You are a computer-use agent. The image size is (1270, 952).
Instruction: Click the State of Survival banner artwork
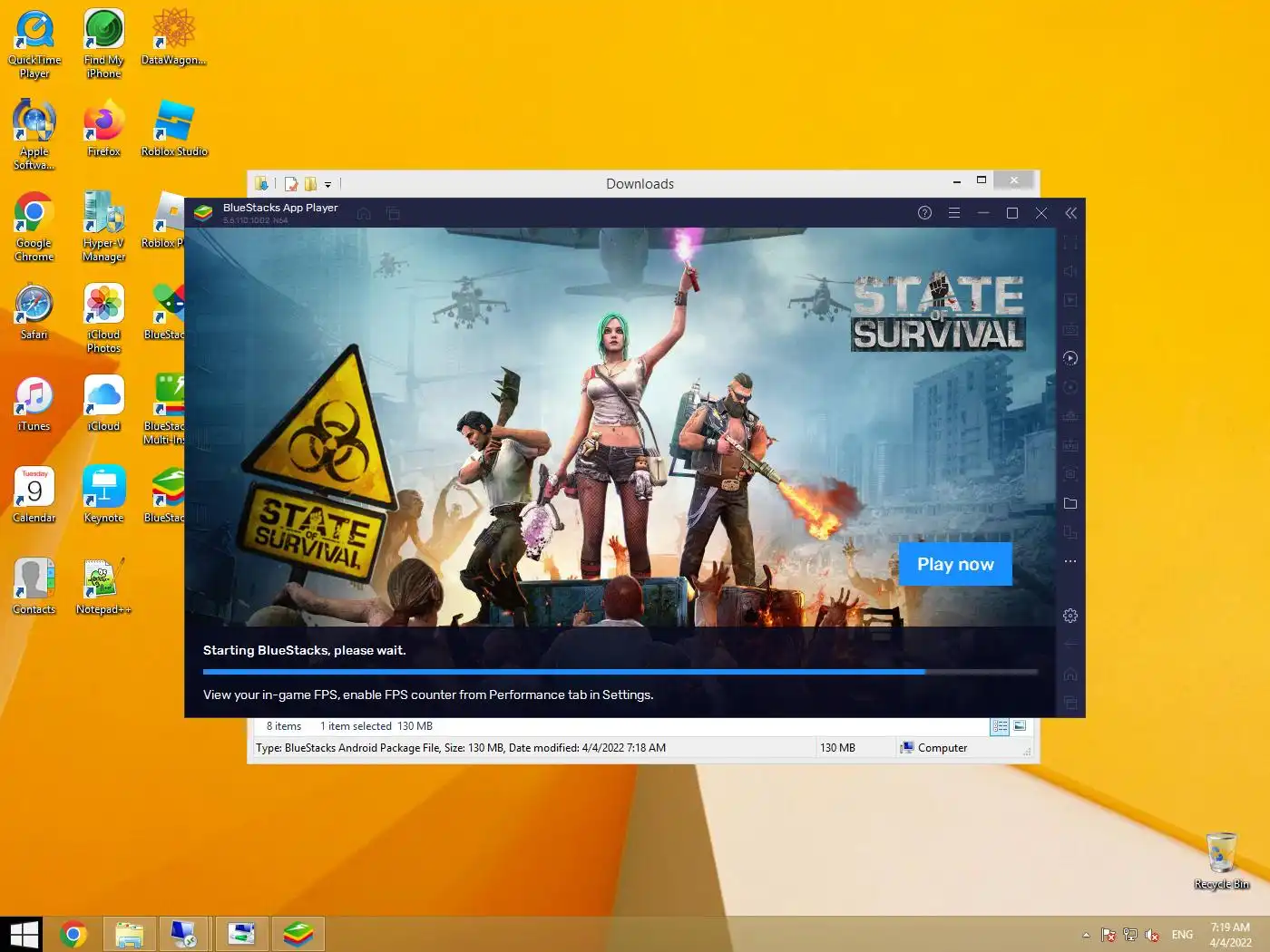tap(620, 426)
